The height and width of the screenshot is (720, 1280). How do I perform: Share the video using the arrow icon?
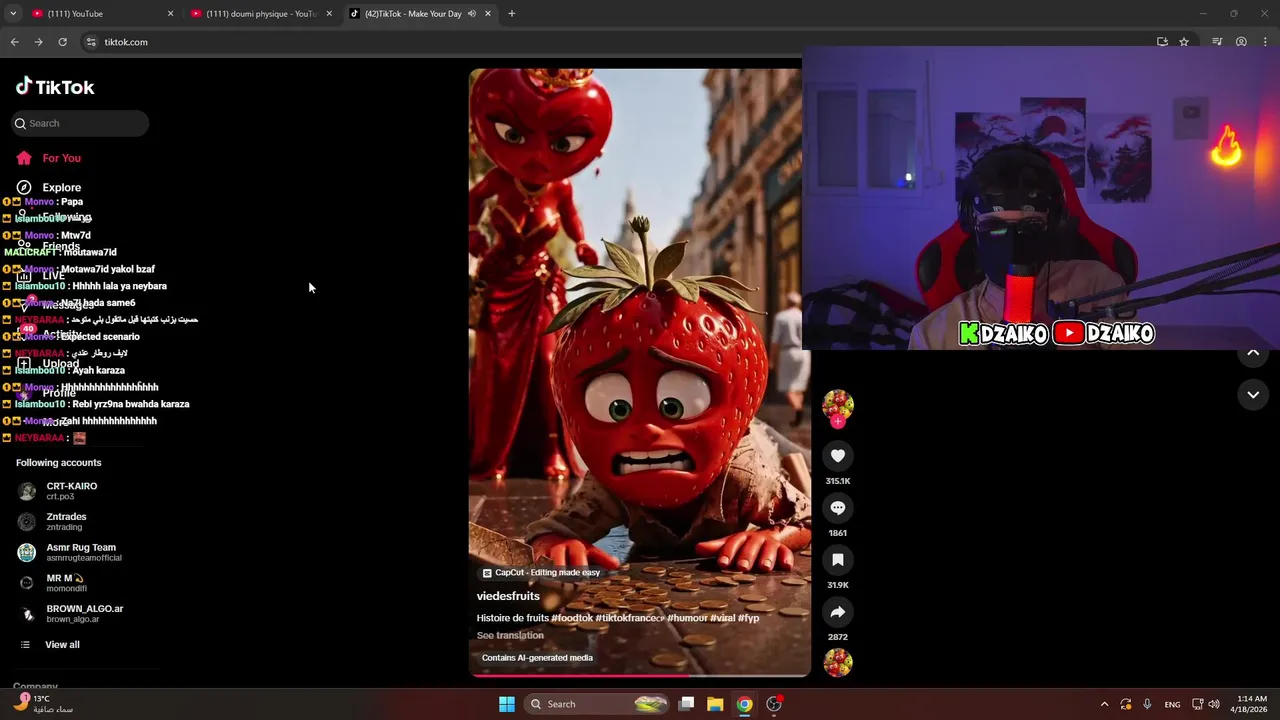(x=838, y=612)
